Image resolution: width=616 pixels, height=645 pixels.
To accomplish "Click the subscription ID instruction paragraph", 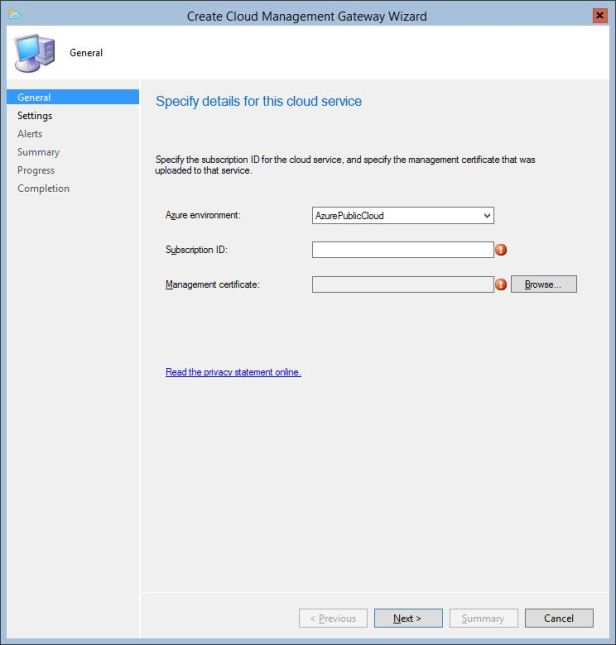I will tap(345, 165).
